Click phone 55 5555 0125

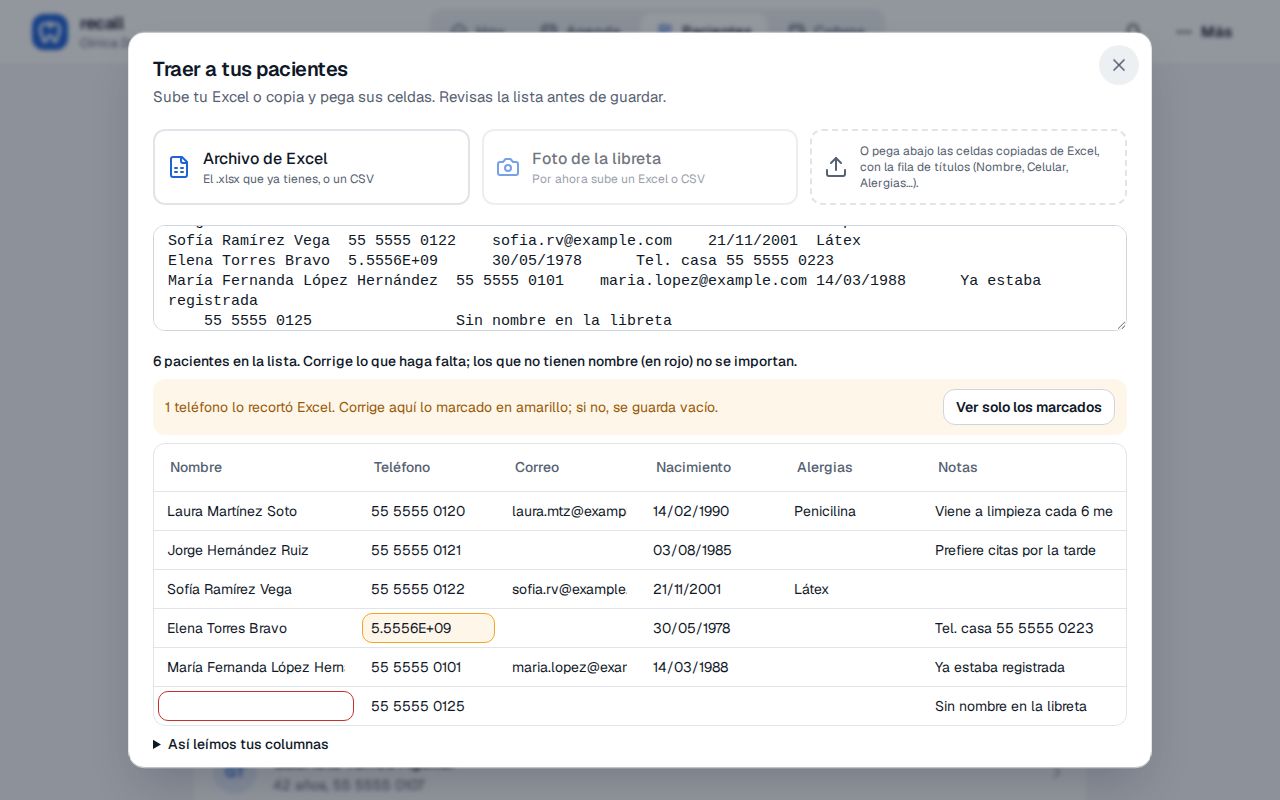(x=428, y=706)
